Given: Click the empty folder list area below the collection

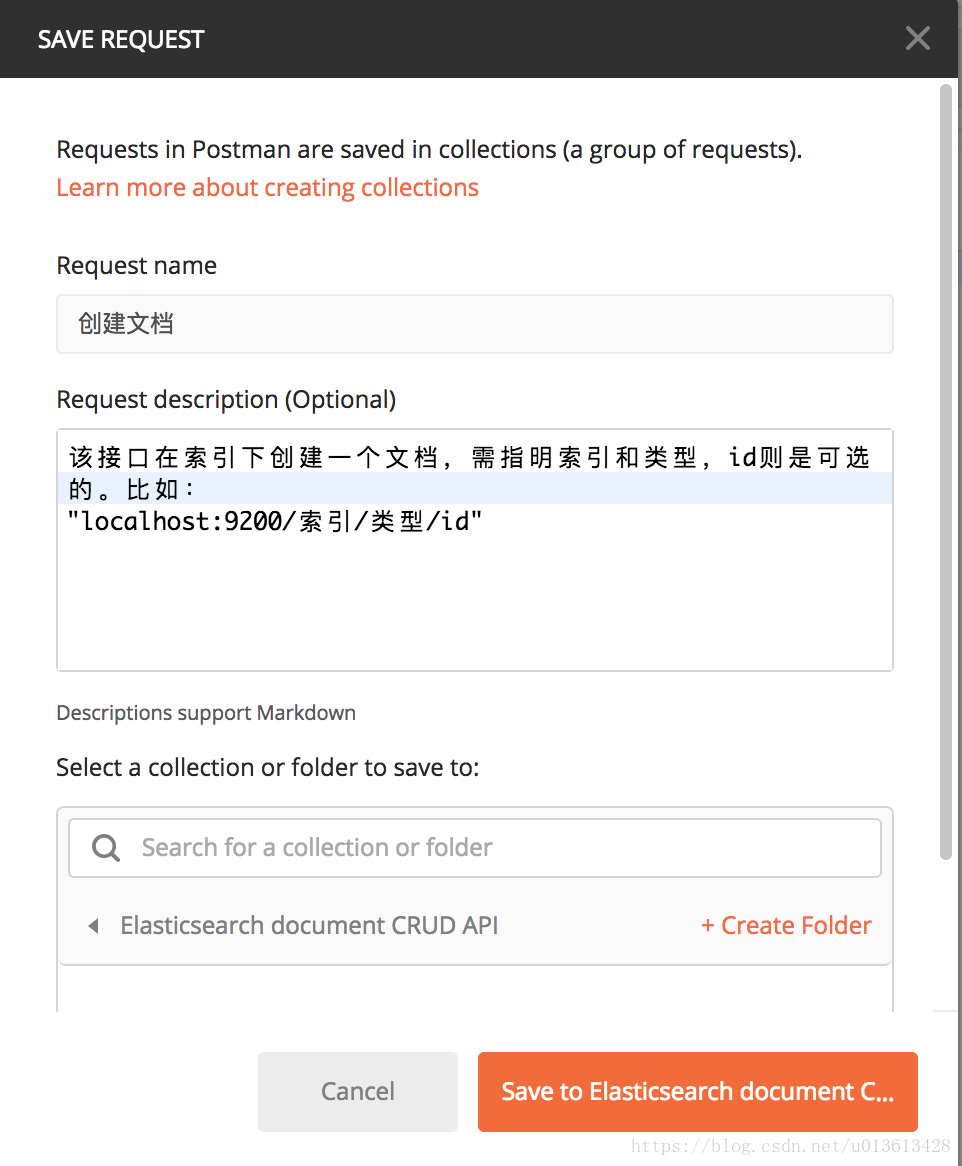Looking at the screenshot, I should coord(474,989).
